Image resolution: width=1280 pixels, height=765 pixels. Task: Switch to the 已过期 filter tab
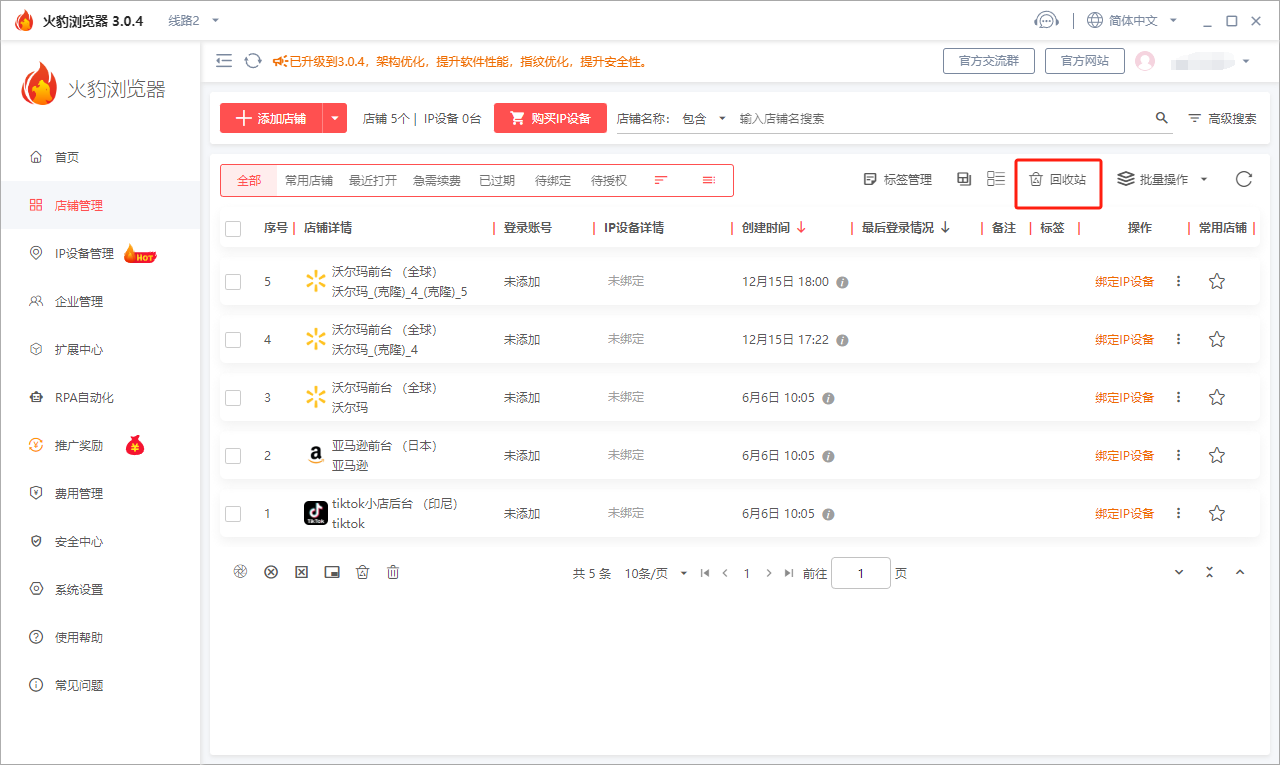[x=496, y=181]
